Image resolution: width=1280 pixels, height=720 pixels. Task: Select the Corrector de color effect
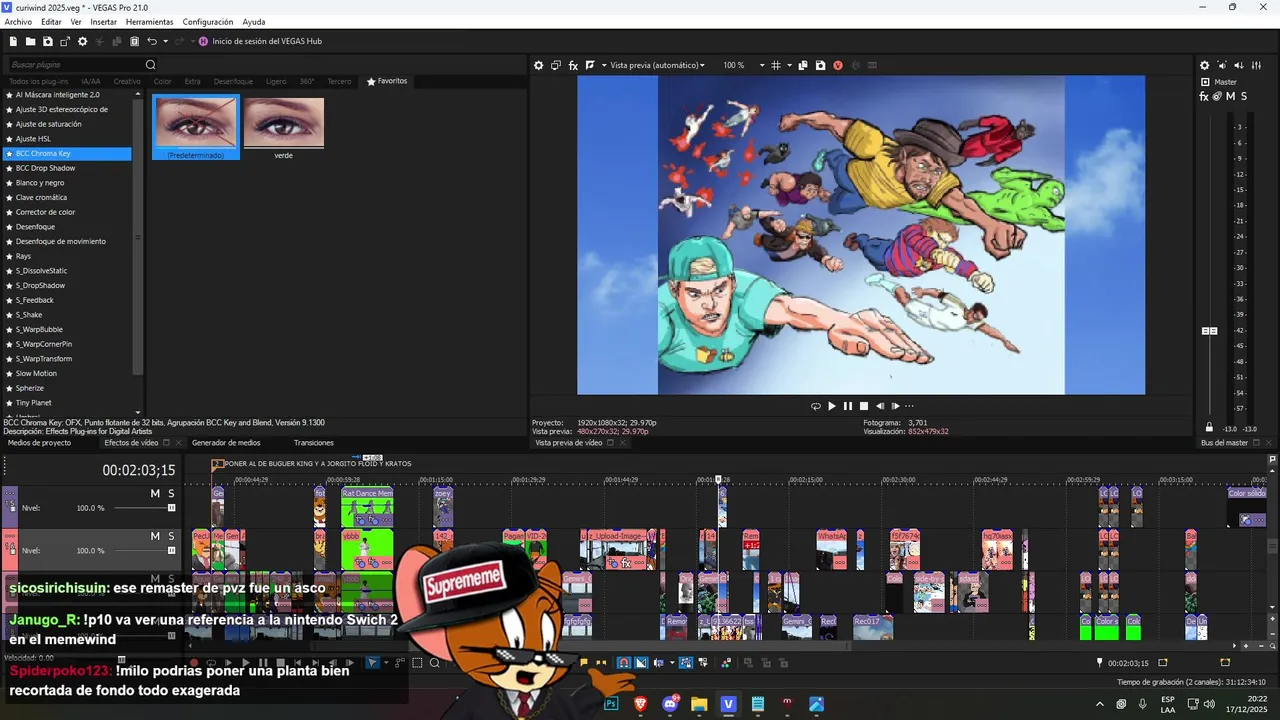tap(68, 212)
